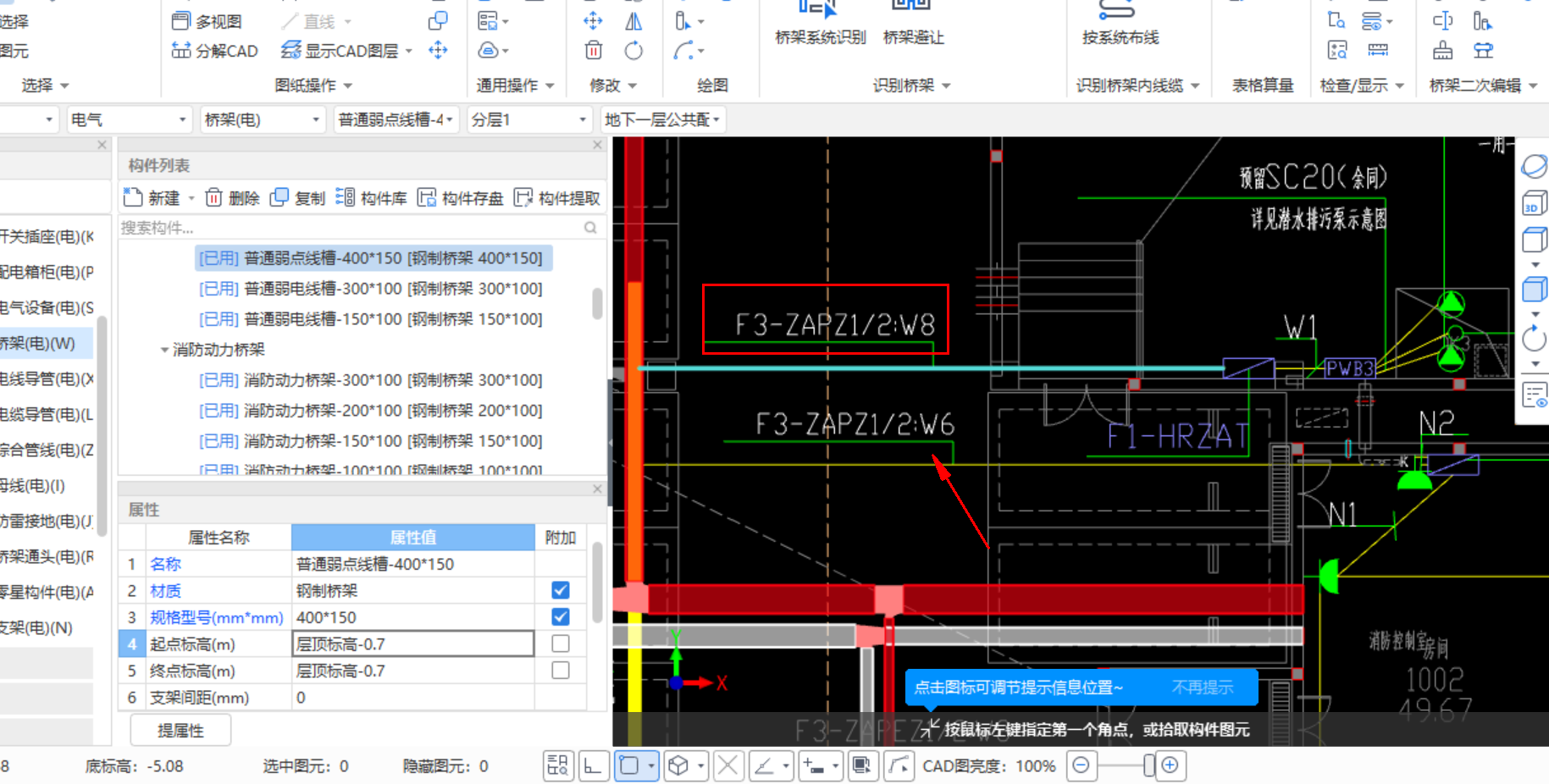Open the 普通弱点线槽-4 component dropdown
This screenshot has width=1549, height=784.
(396, 119)
